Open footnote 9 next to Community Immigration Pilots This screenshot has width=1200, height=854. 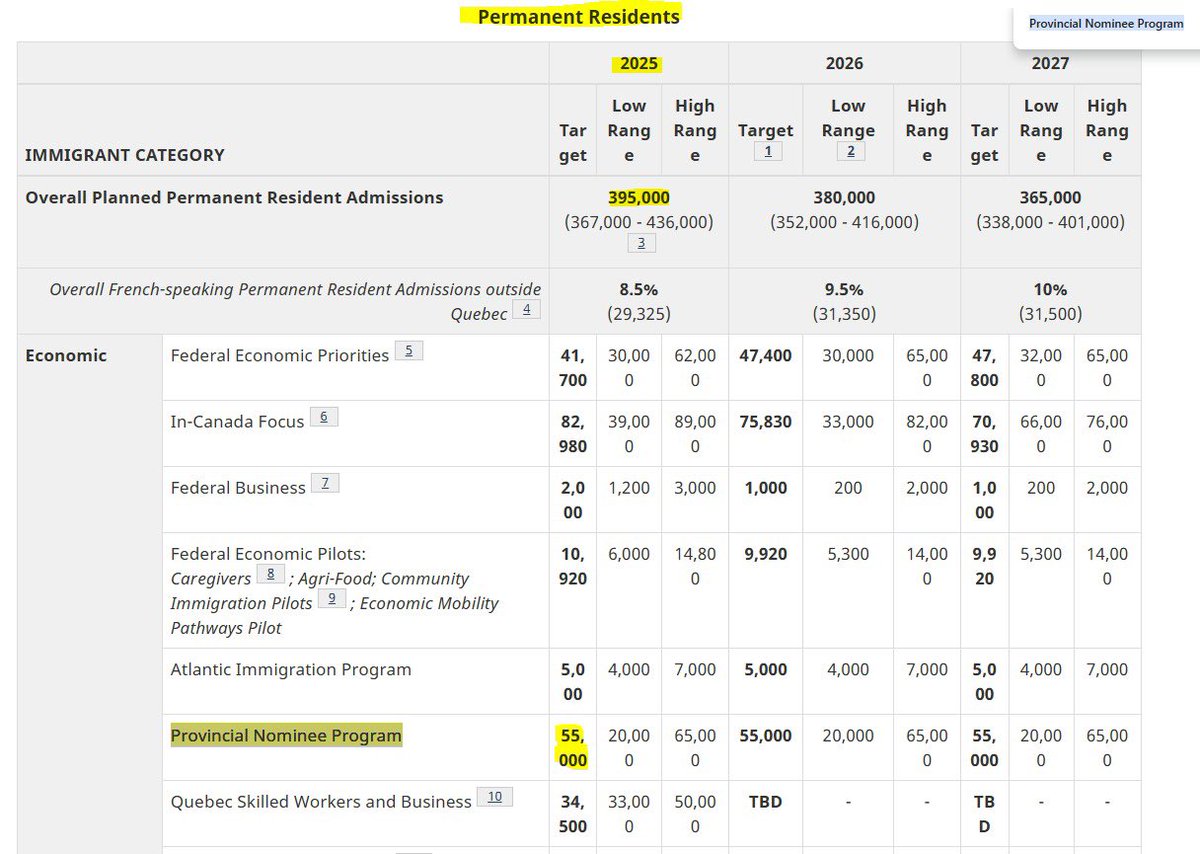point(330,599)
